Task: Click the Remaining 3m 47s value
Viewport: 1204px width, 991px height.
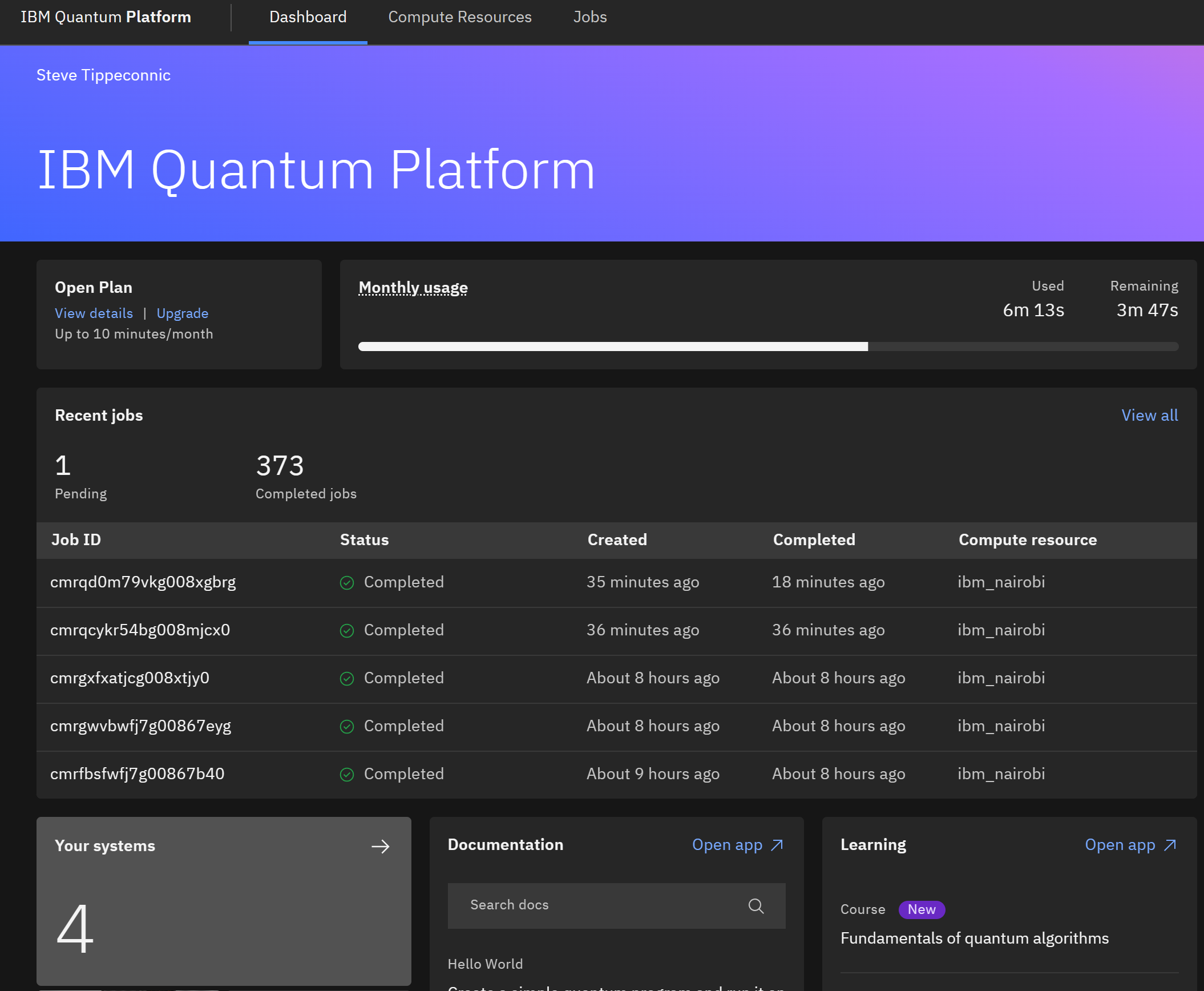Action: 1147,310
